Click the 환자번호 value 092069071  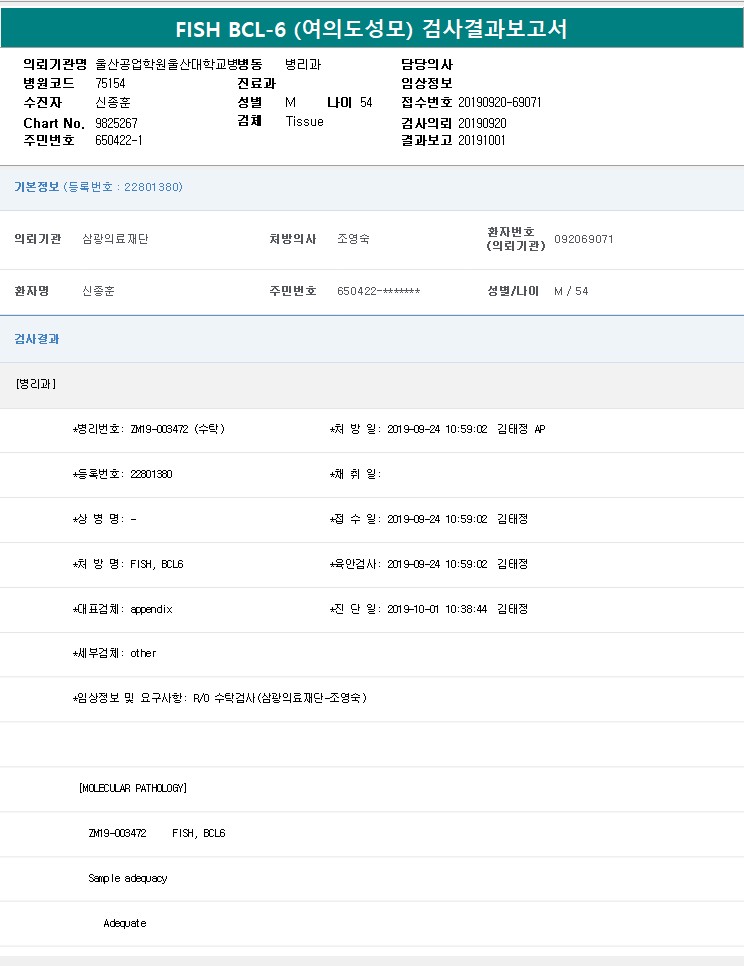click(583, 240)
